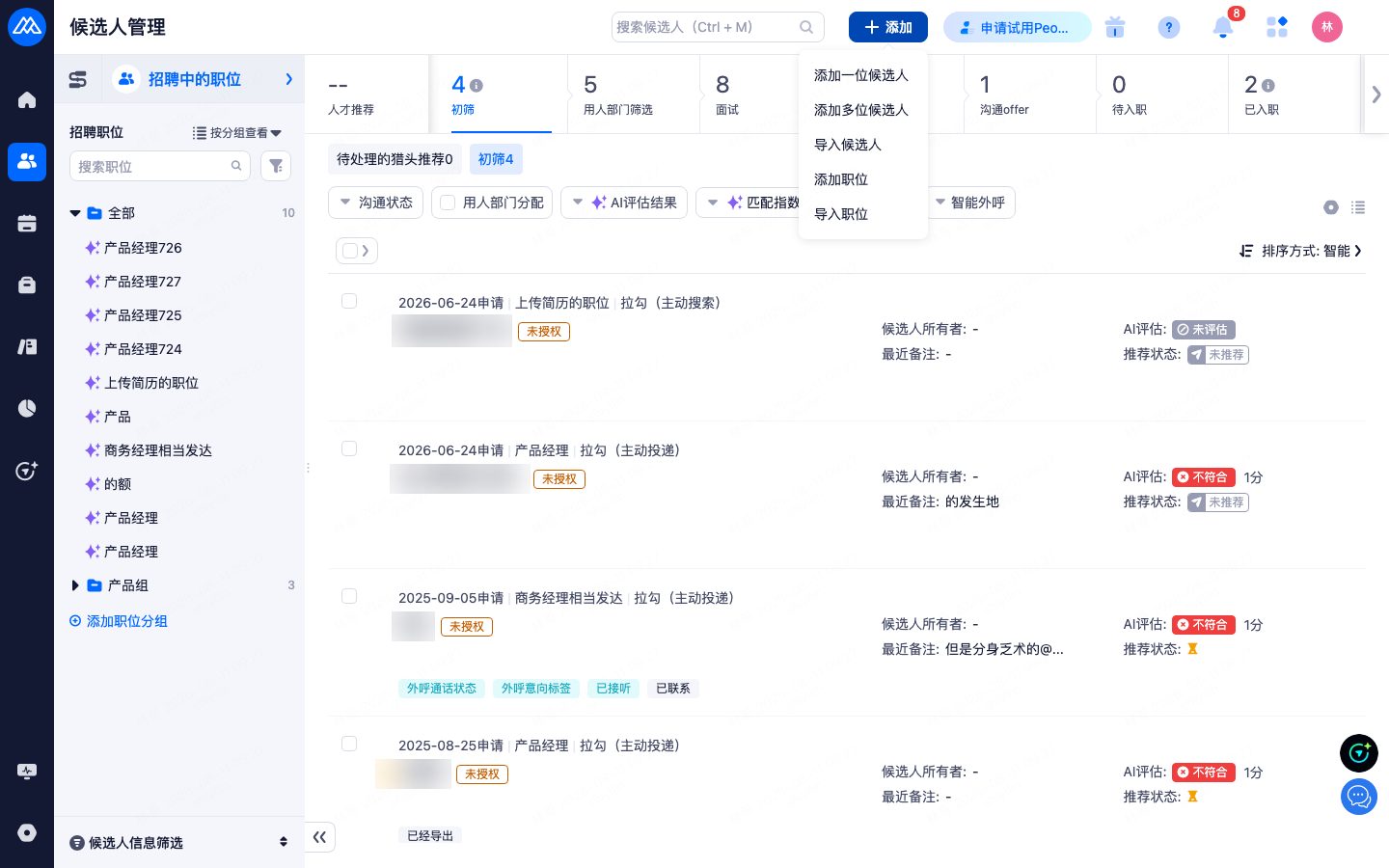
Task: Click the info icon next to 已入职 count 2
Action: (x=1267, y=85)
